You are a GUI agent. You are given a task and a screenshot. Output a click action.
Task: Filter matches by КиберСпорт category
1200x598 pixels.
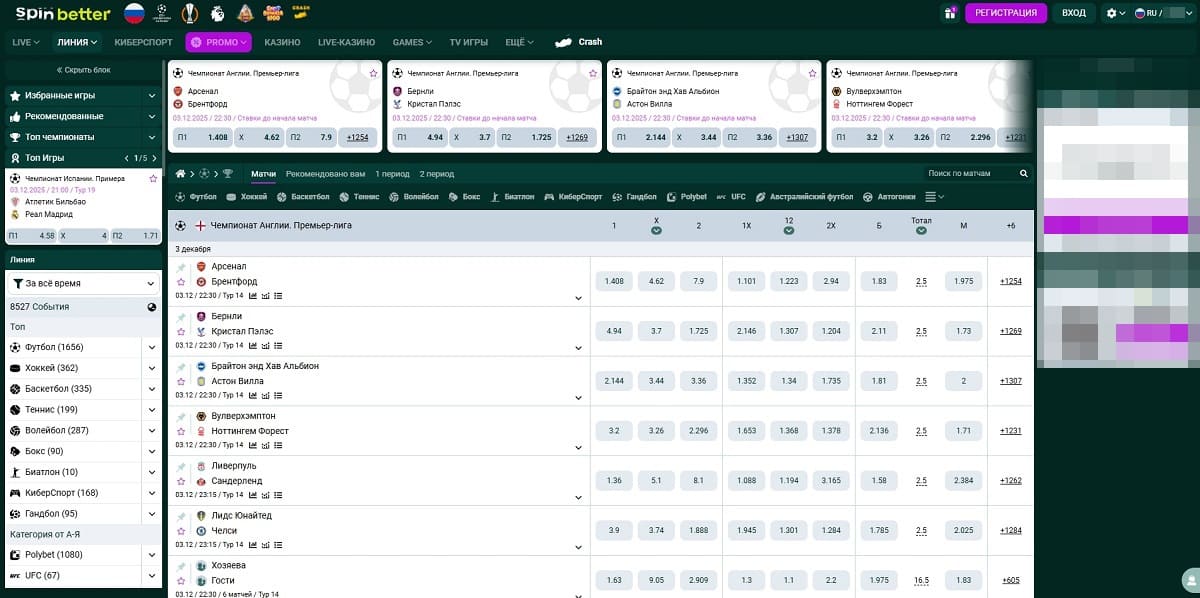(572, 197)
